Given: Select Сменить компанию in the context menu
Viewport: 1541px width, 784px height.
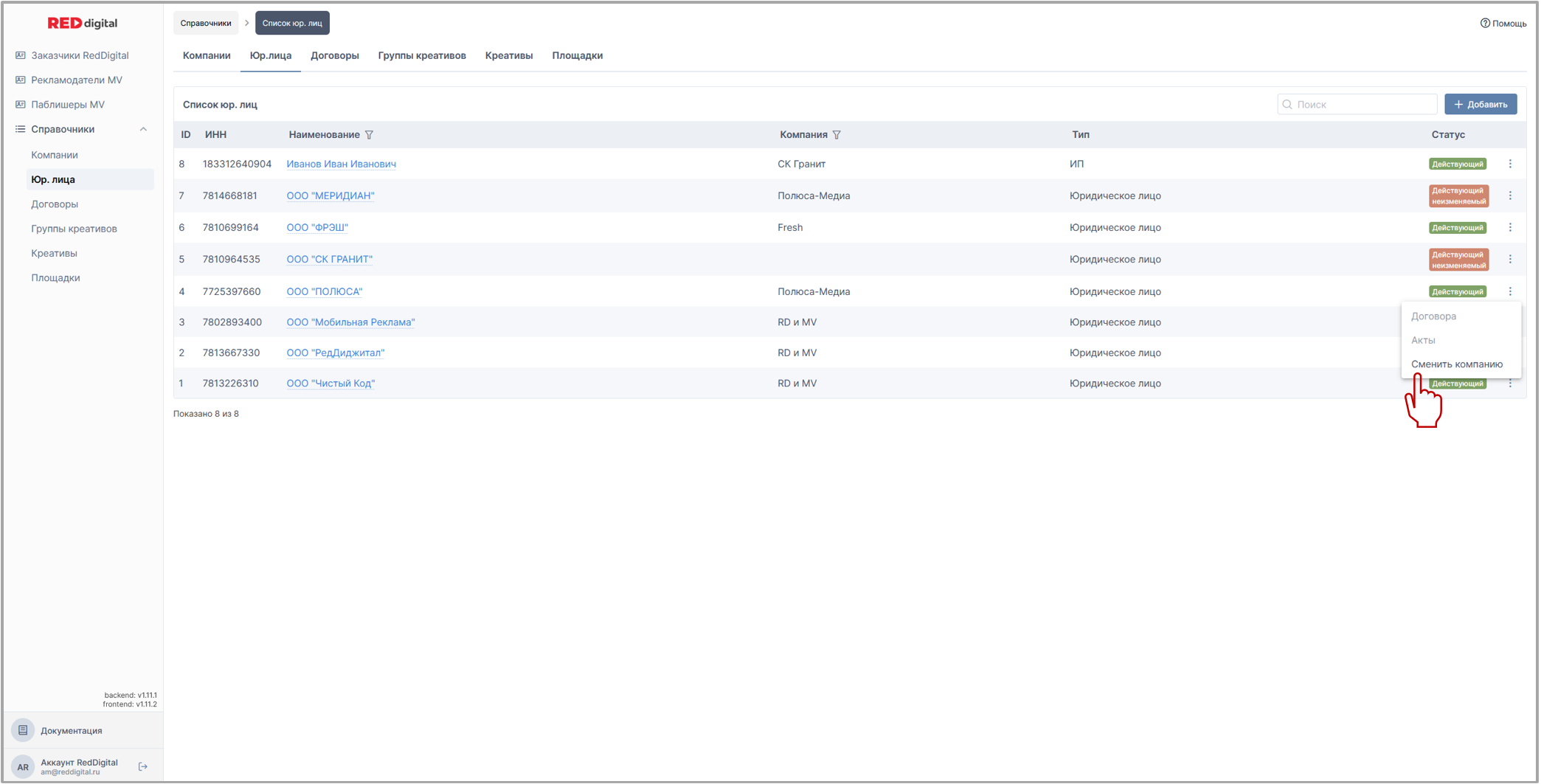Looking at the screenshot, I should (1456, 364).
